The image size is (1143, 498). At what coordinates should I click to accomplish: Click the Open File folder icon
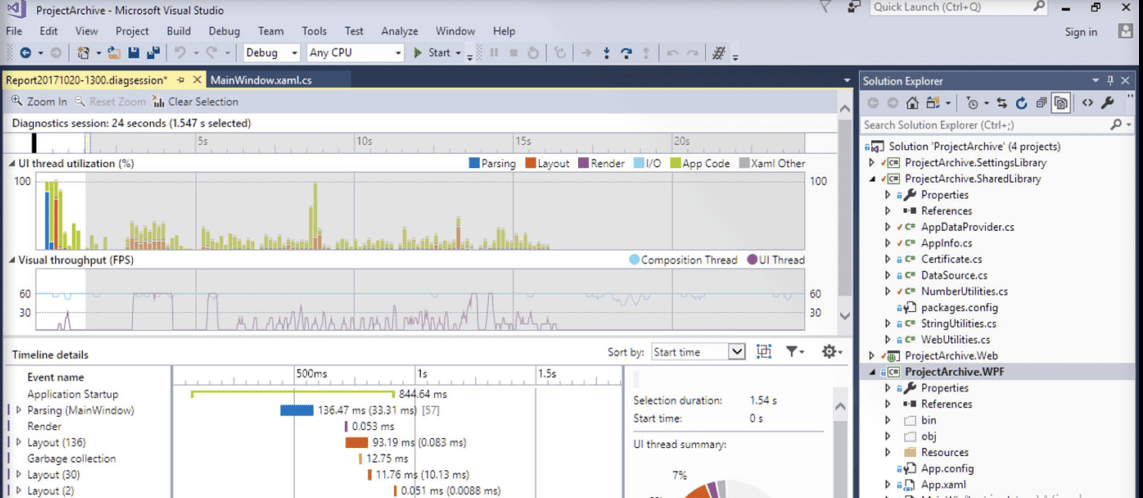pos(114,52)
